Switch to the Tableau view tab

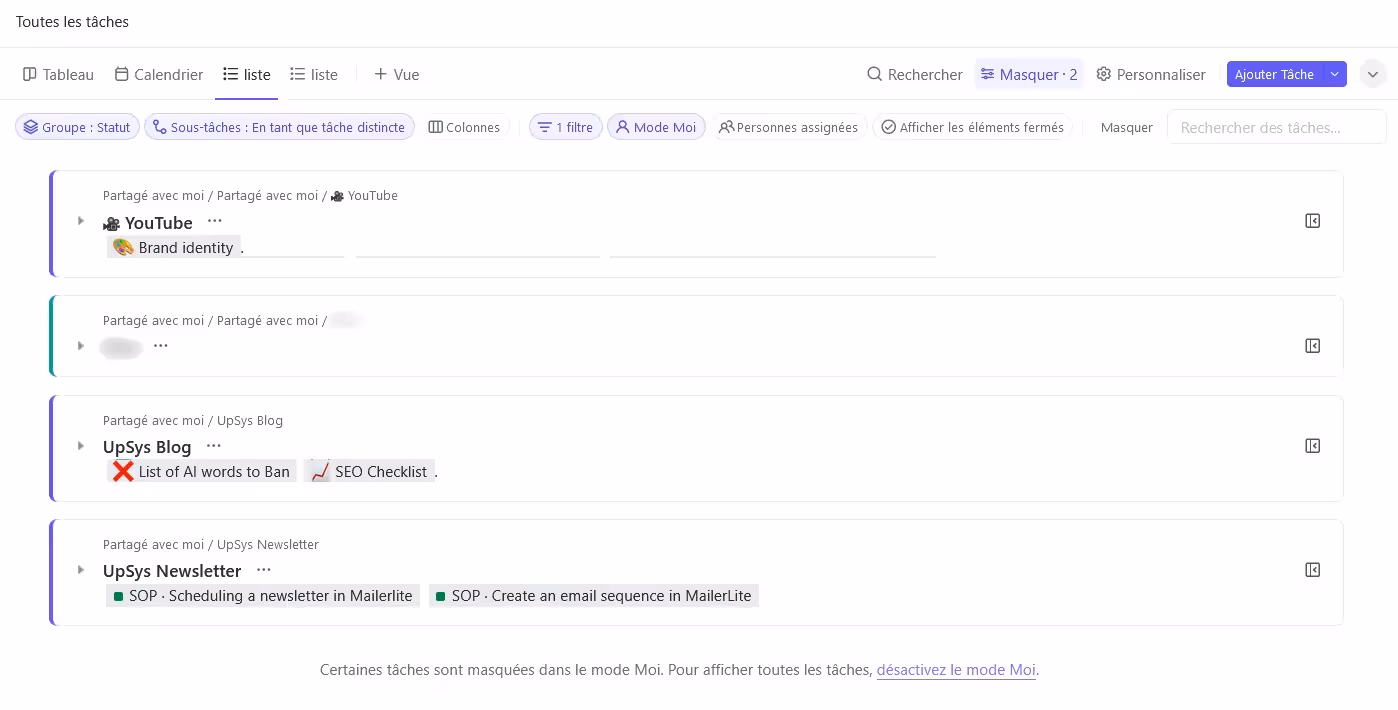coord(57,74)
